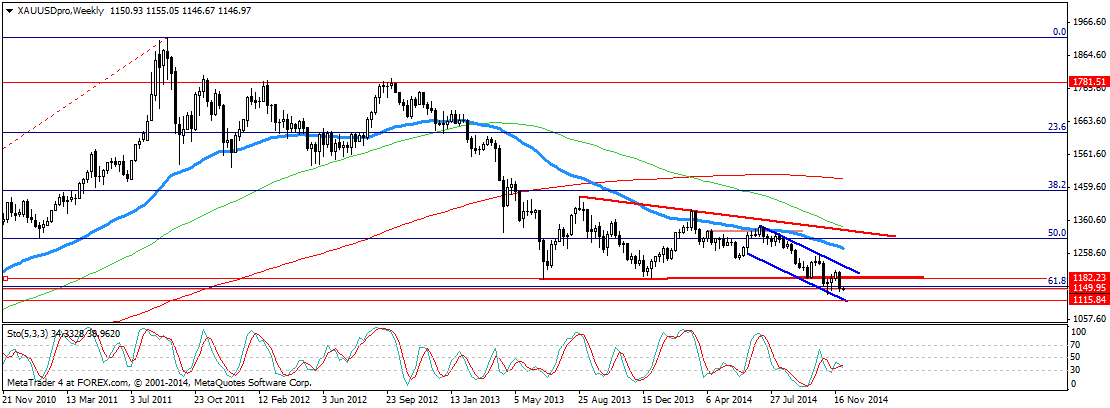Click the XAUUSDpro,Weekly chart title
The width and height of the screenshot is (1110, 408).
[x=53, y=10]
